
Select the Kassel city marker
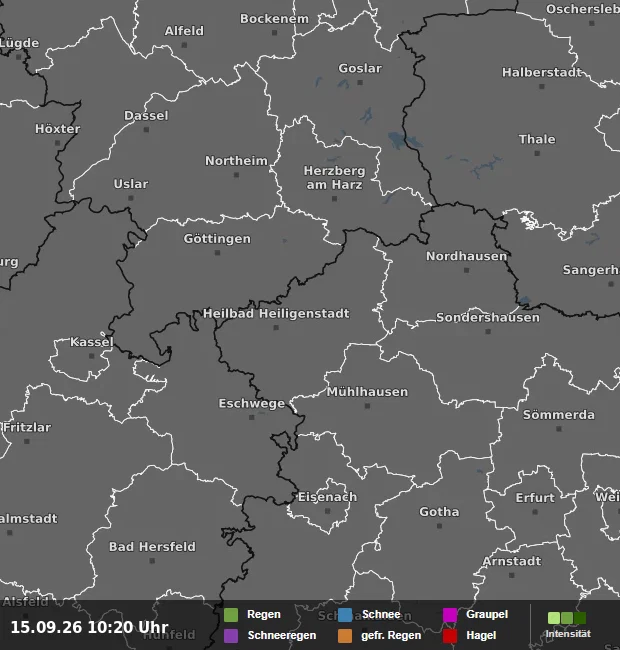pyautogui.click(x=92, y=356)
